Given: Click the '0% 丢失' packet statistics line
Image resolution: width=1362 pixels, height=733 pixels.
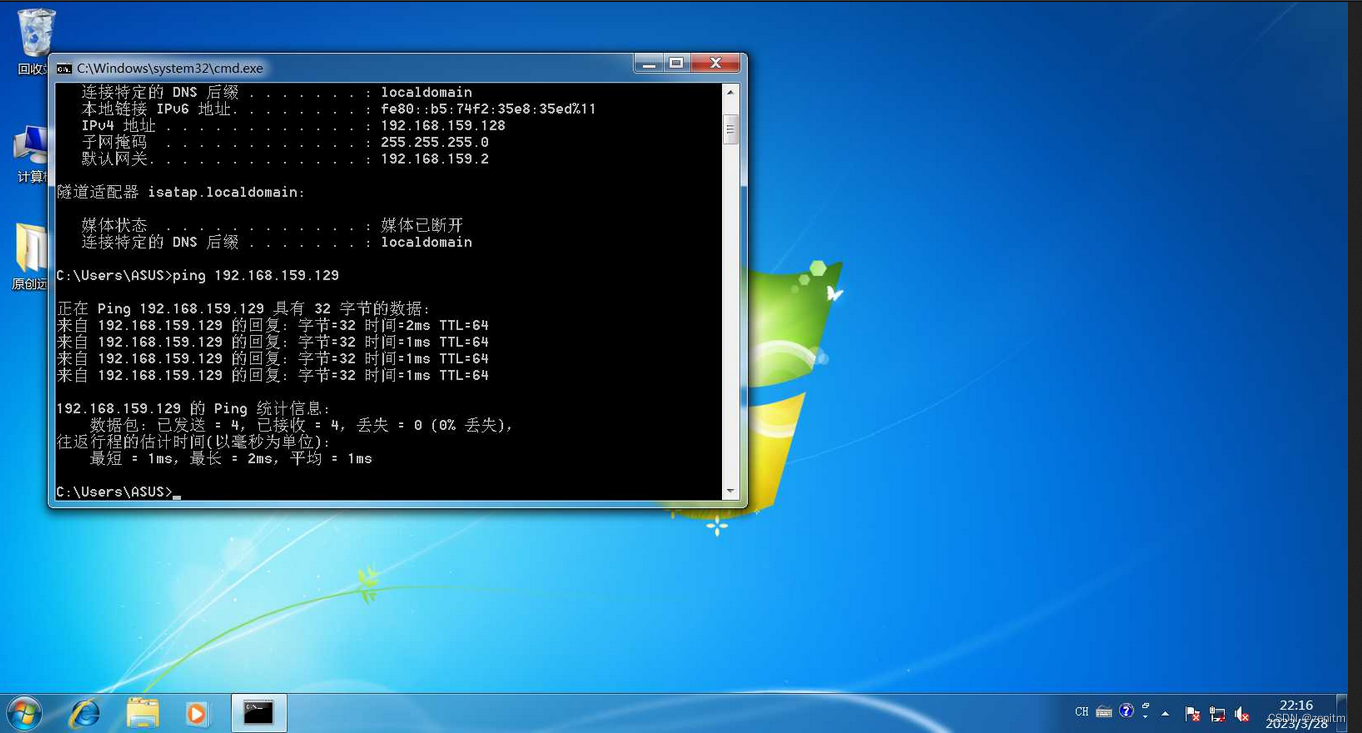Looking at the screenshot, I should point(302,425).
